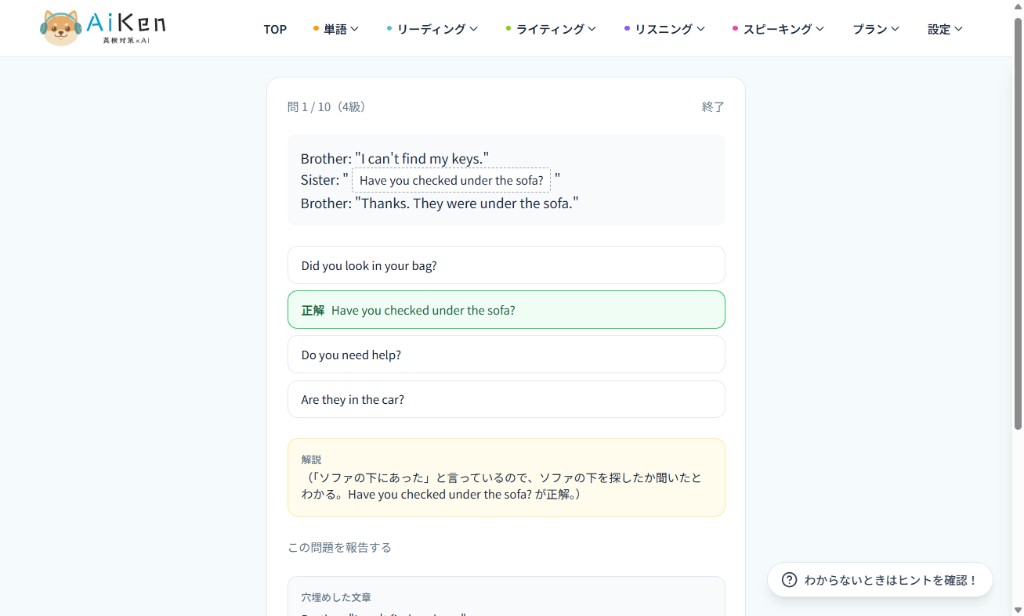Click 終了 to end the quiz
The height and width of the screenshot is (616, 1024).
tap(712, 106)
